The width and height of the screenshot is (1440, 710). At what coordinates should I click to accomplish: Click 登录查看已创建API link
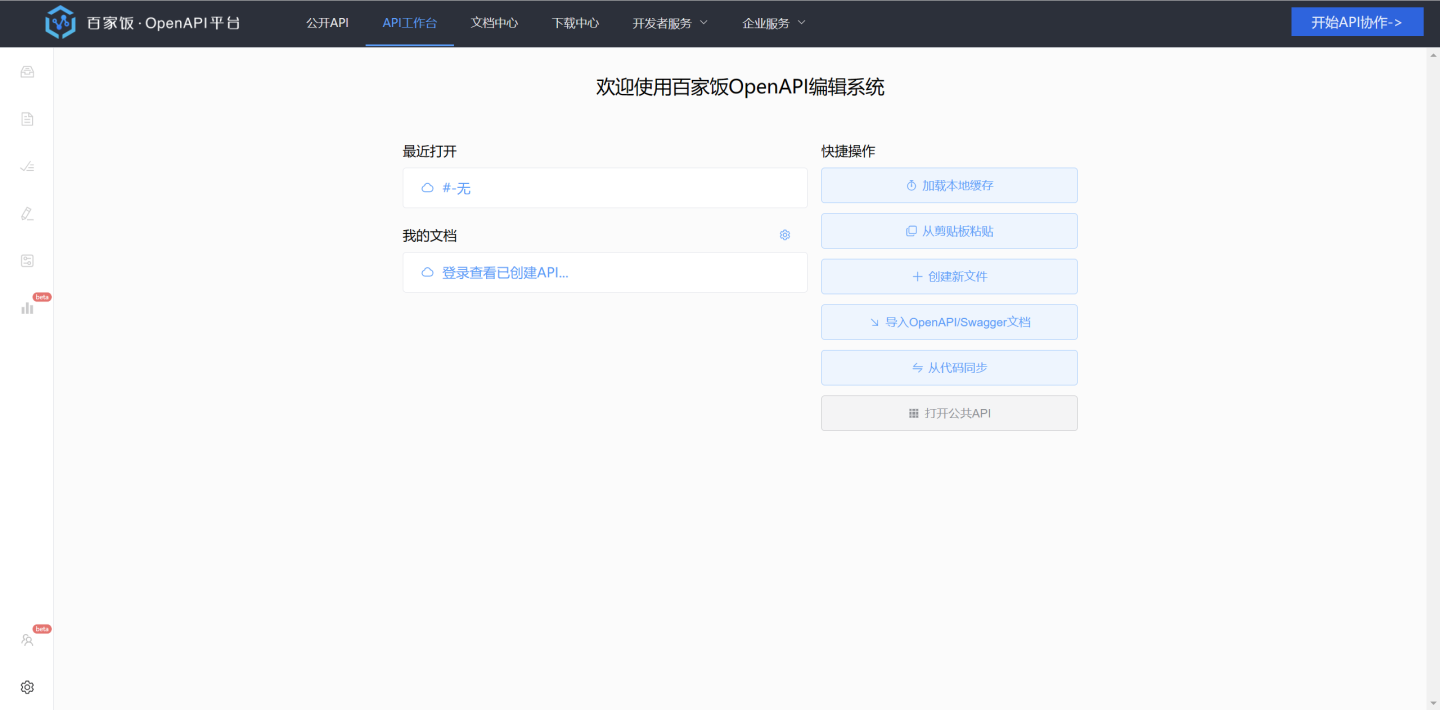tap(605, 272)
